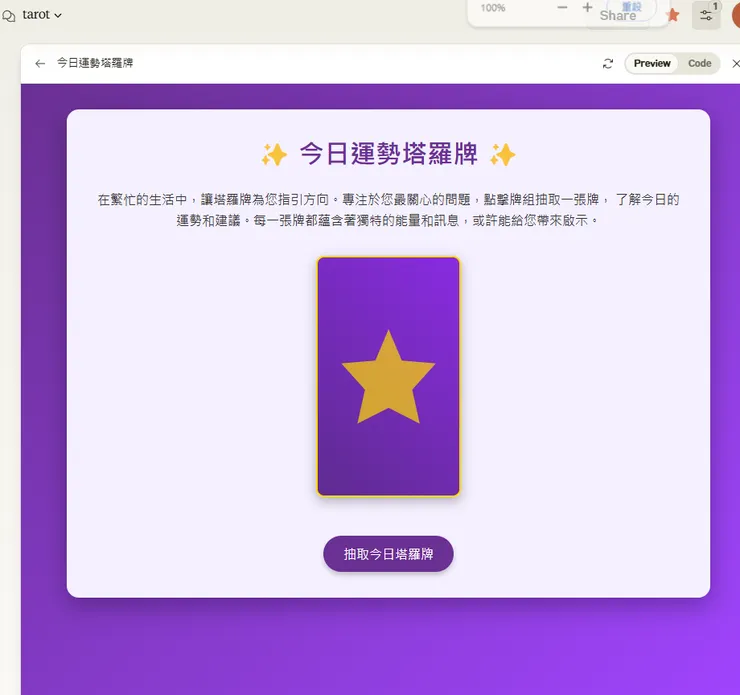Image resolution: width=740 pixels, height=695 pixels.
Task: Click the 今日運勢塔羅牌 artifact title in header
Action: [x=95, y=63]
